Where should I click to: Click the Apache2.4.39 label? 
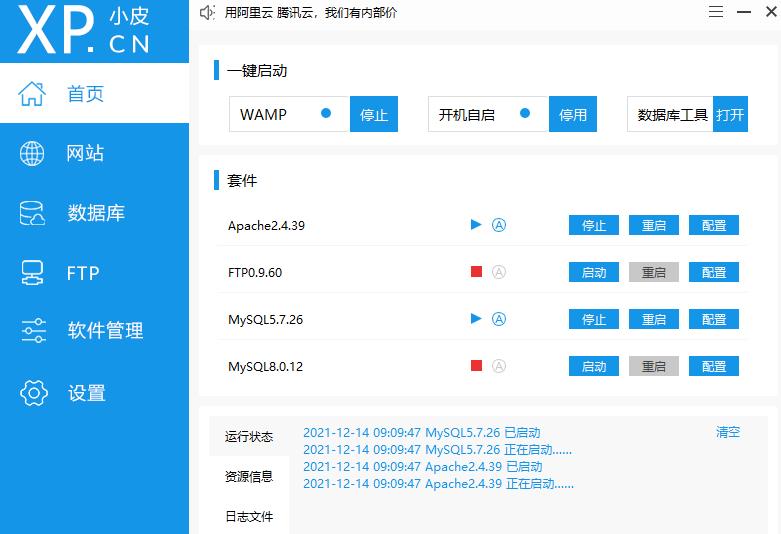(x=266, y=226)
